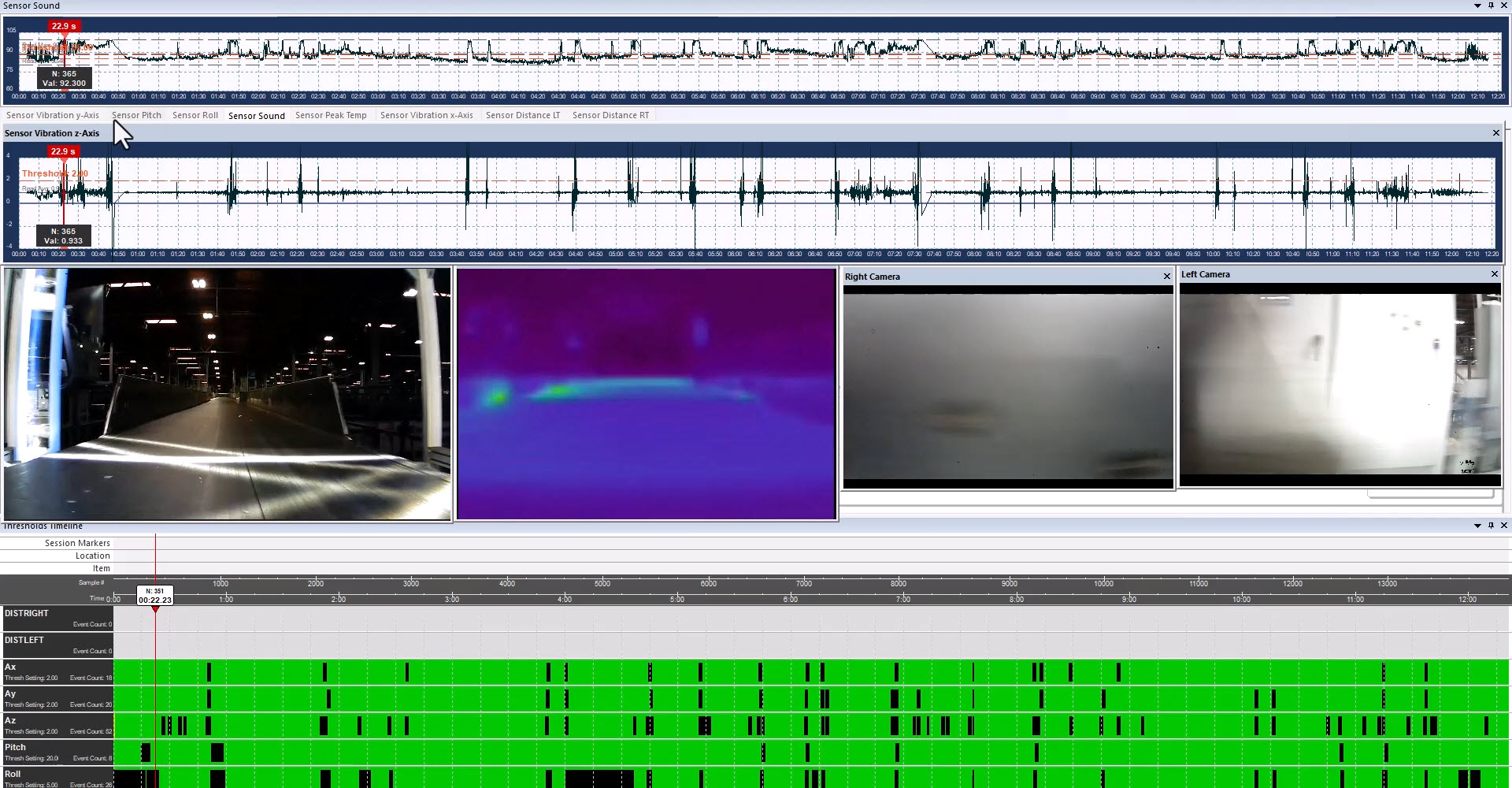This screenshot has width=1512, height=788.
Task: Click the Threshold 2.00 label on z-Axis graph
Action: click(54, 173)
